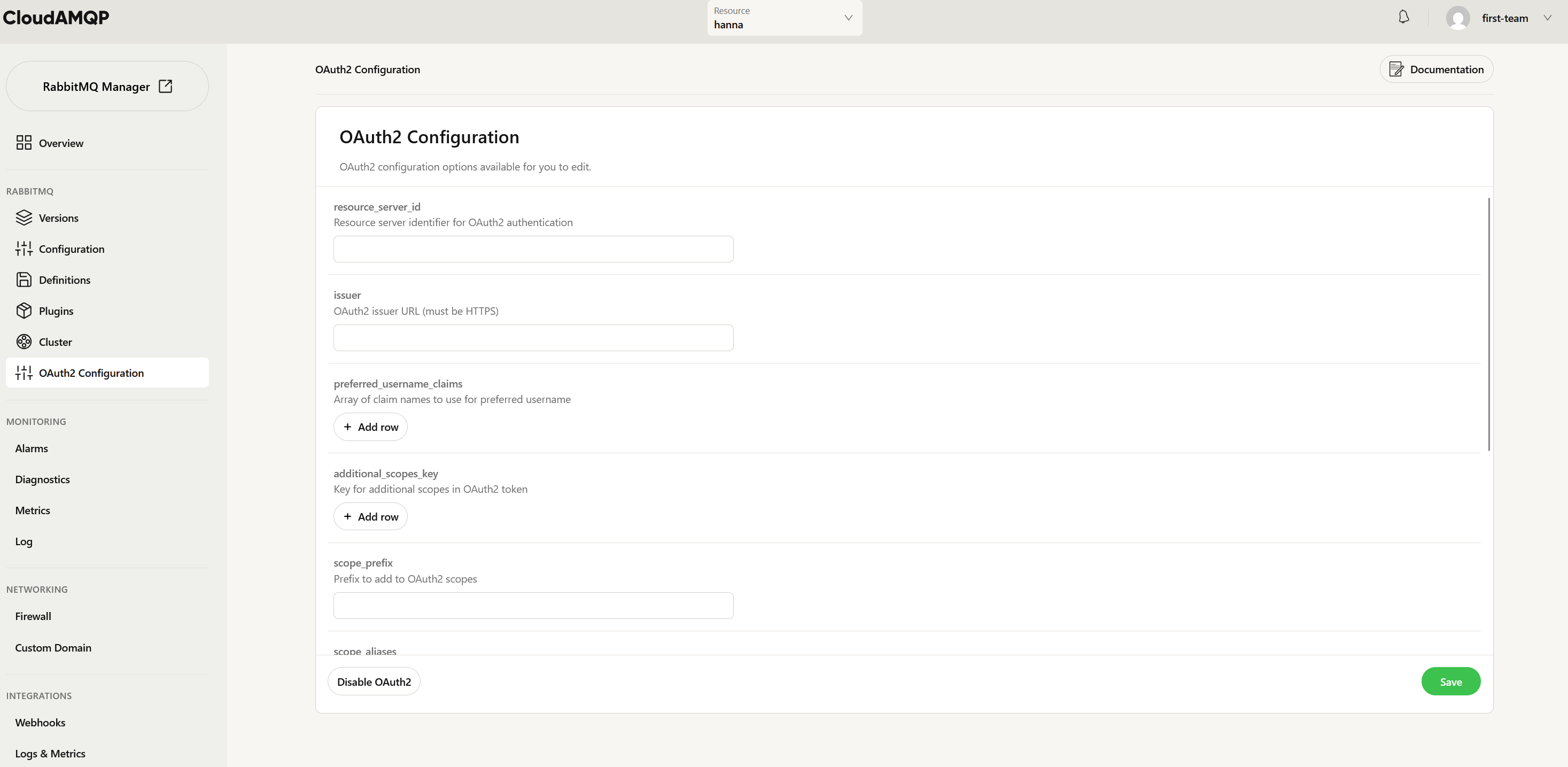Click the Configuration sliders icon
Screen dimensions: 1568x767
(24, 249)
